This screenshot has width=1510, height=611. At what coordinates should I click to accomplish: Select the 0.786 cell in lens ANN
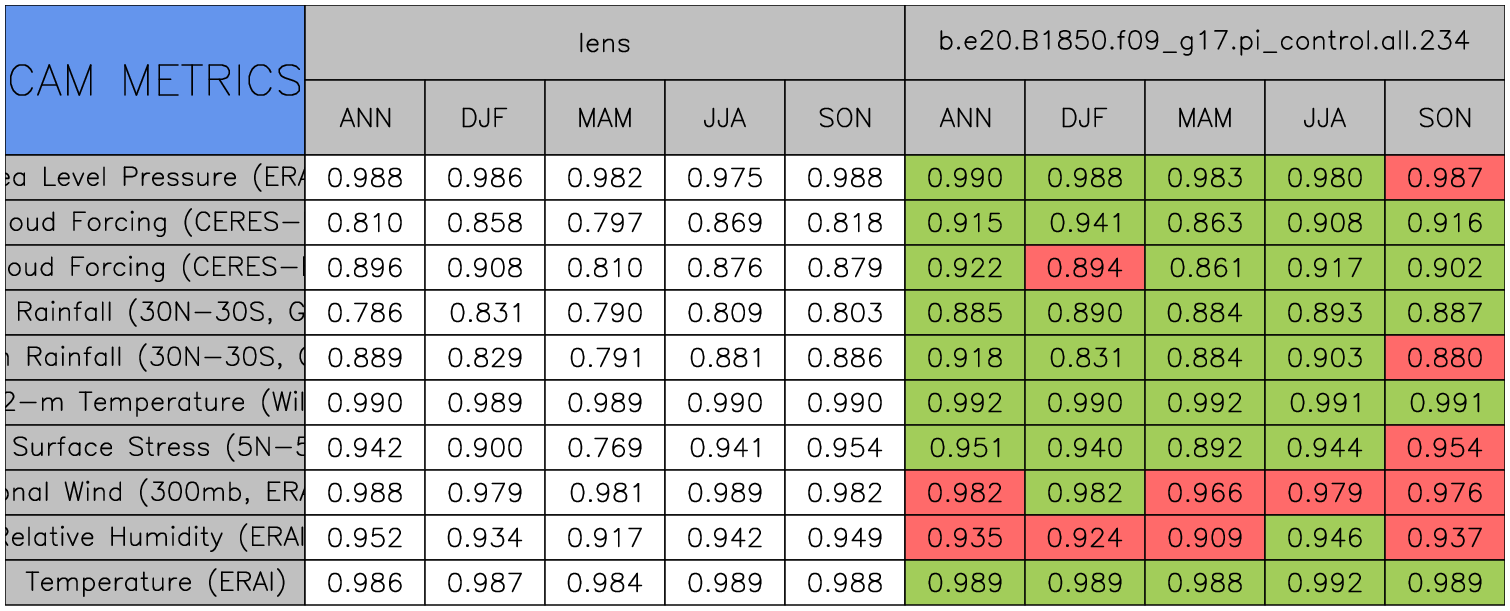(x=365, y=313)
